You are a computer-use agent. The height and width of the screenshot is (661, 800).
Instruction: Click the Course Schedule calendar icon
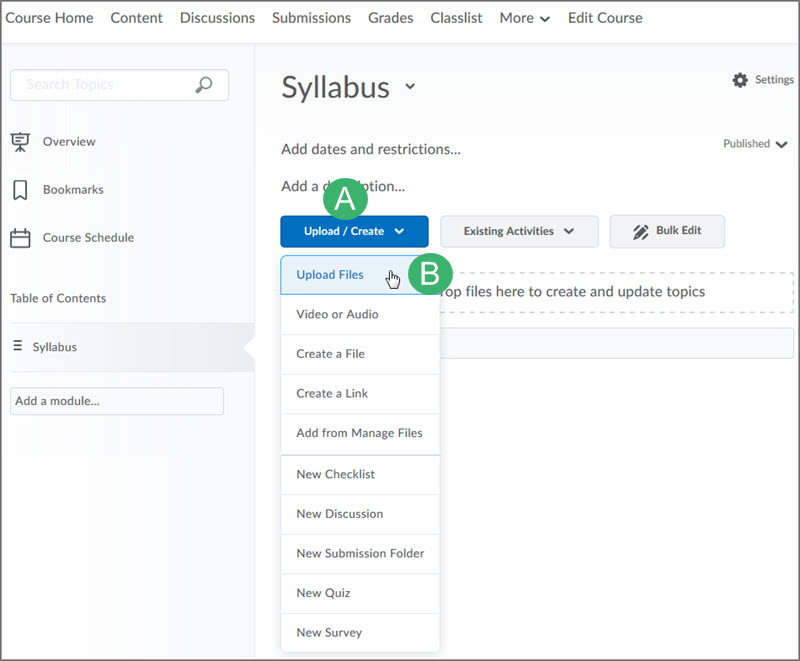pos(20,238)
